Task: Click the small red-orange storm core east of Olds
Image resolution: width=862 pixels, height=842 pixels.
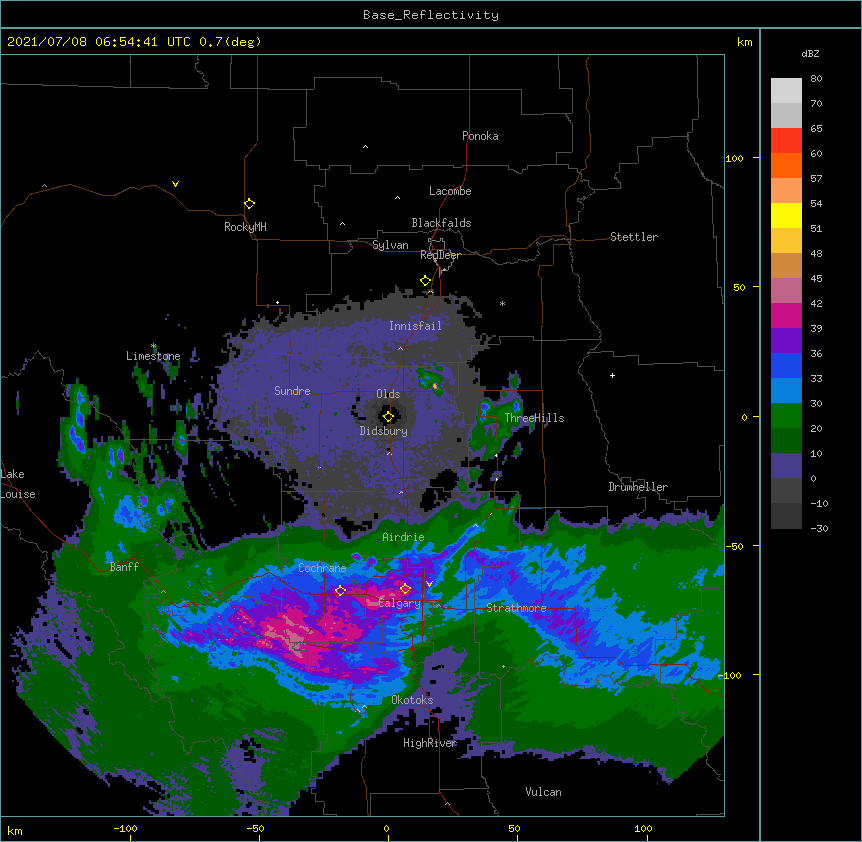Action: (x=435, y=386)
